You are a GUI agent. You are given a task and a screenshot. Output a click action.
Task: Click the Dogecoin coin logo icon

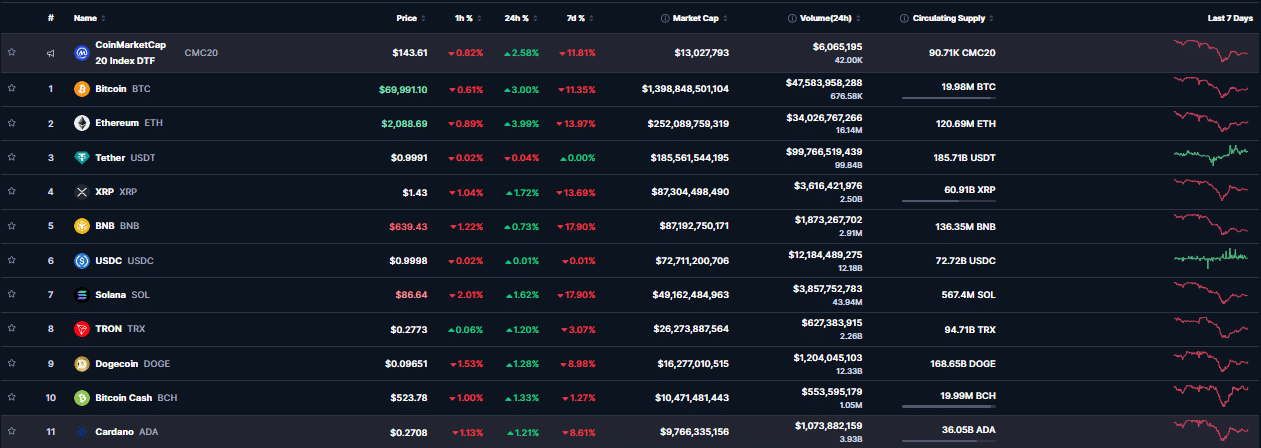tap(82, 364)
